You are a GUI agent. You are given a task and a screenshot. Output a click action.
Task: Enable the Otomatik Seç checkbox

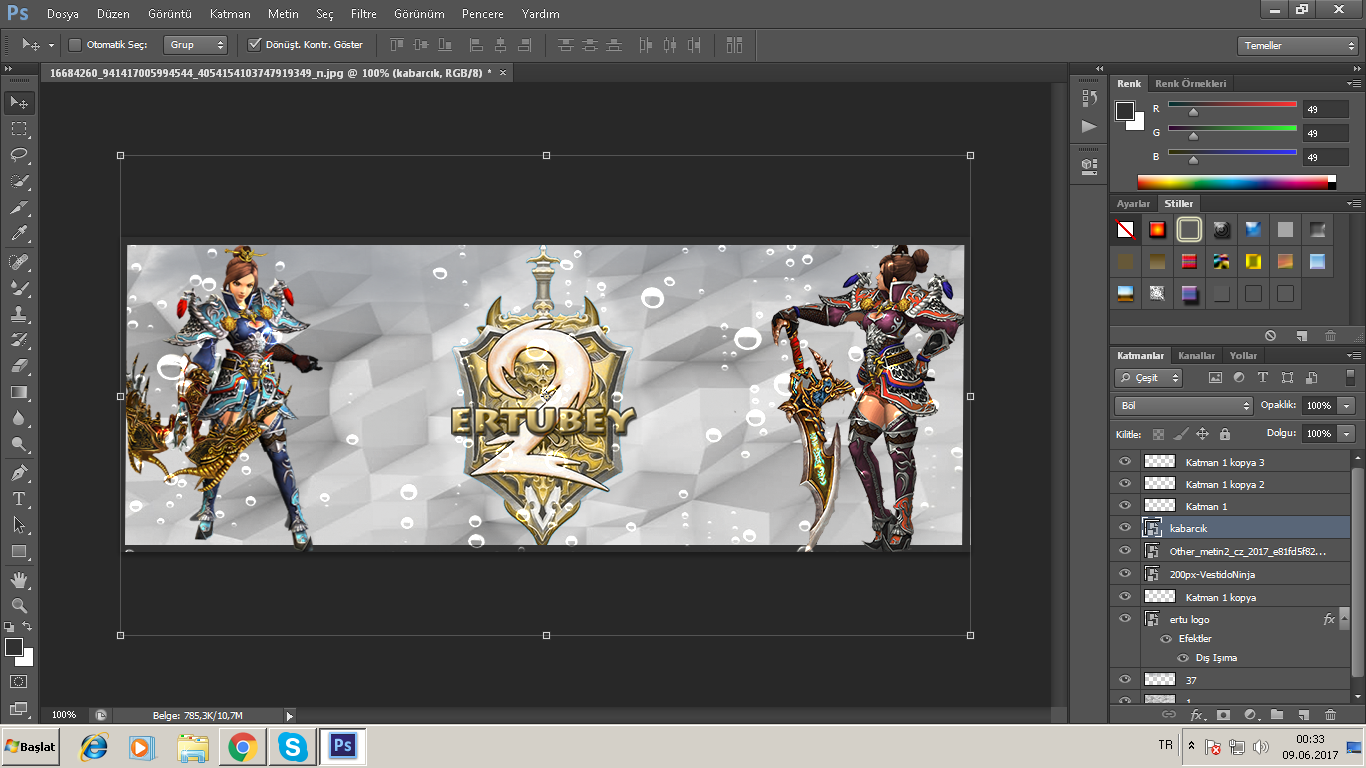(75, 45)
